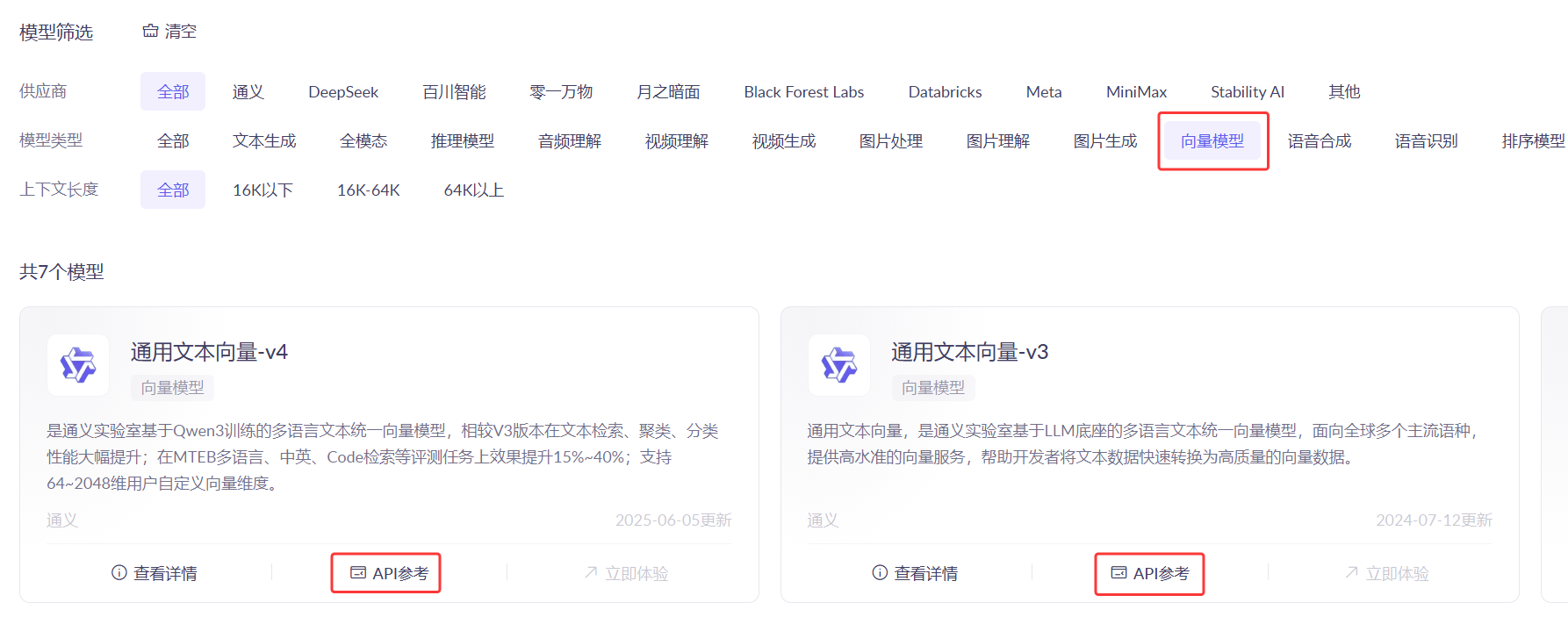Click the 2024-07-12更新 date on v3 card
Image resolution: width=1568 pixels, height=617 pixels.
click(1435, 520)
